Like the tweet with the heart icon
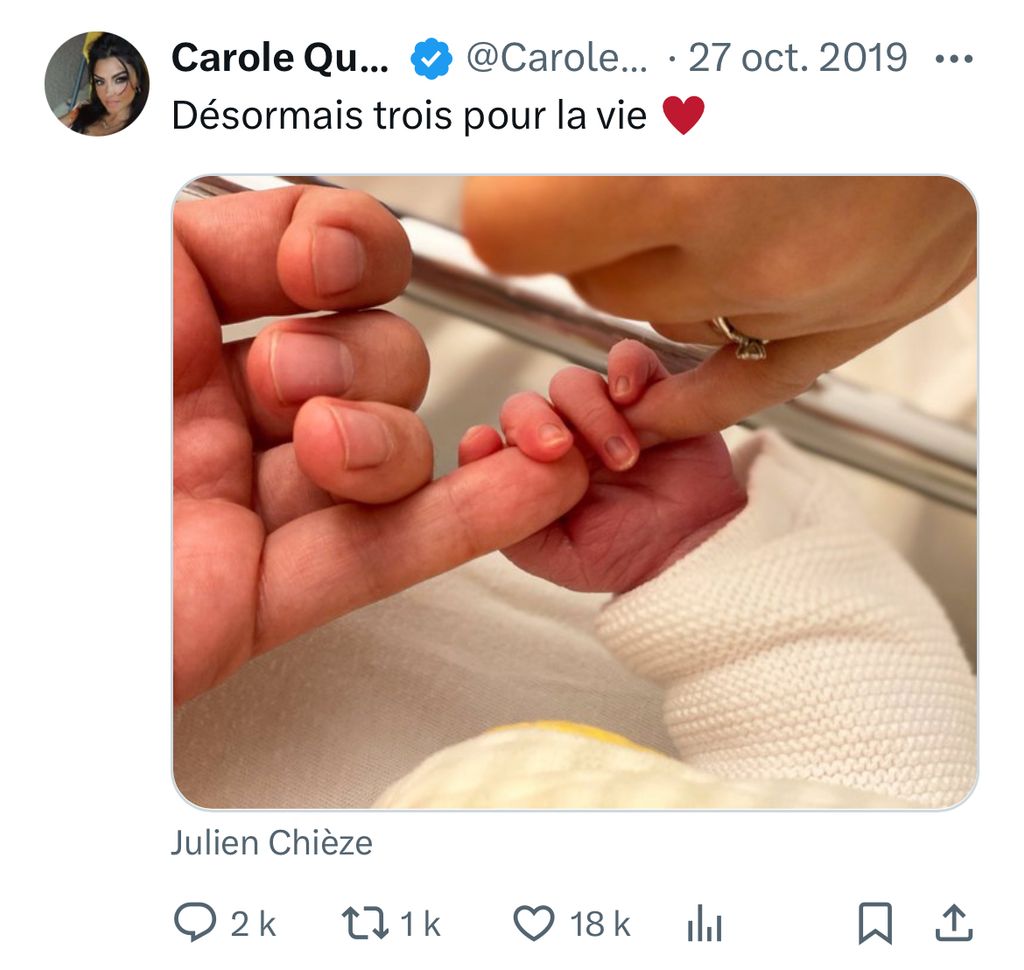The width and height of the screenshot is (1024, 970). (x=534, y=923)
